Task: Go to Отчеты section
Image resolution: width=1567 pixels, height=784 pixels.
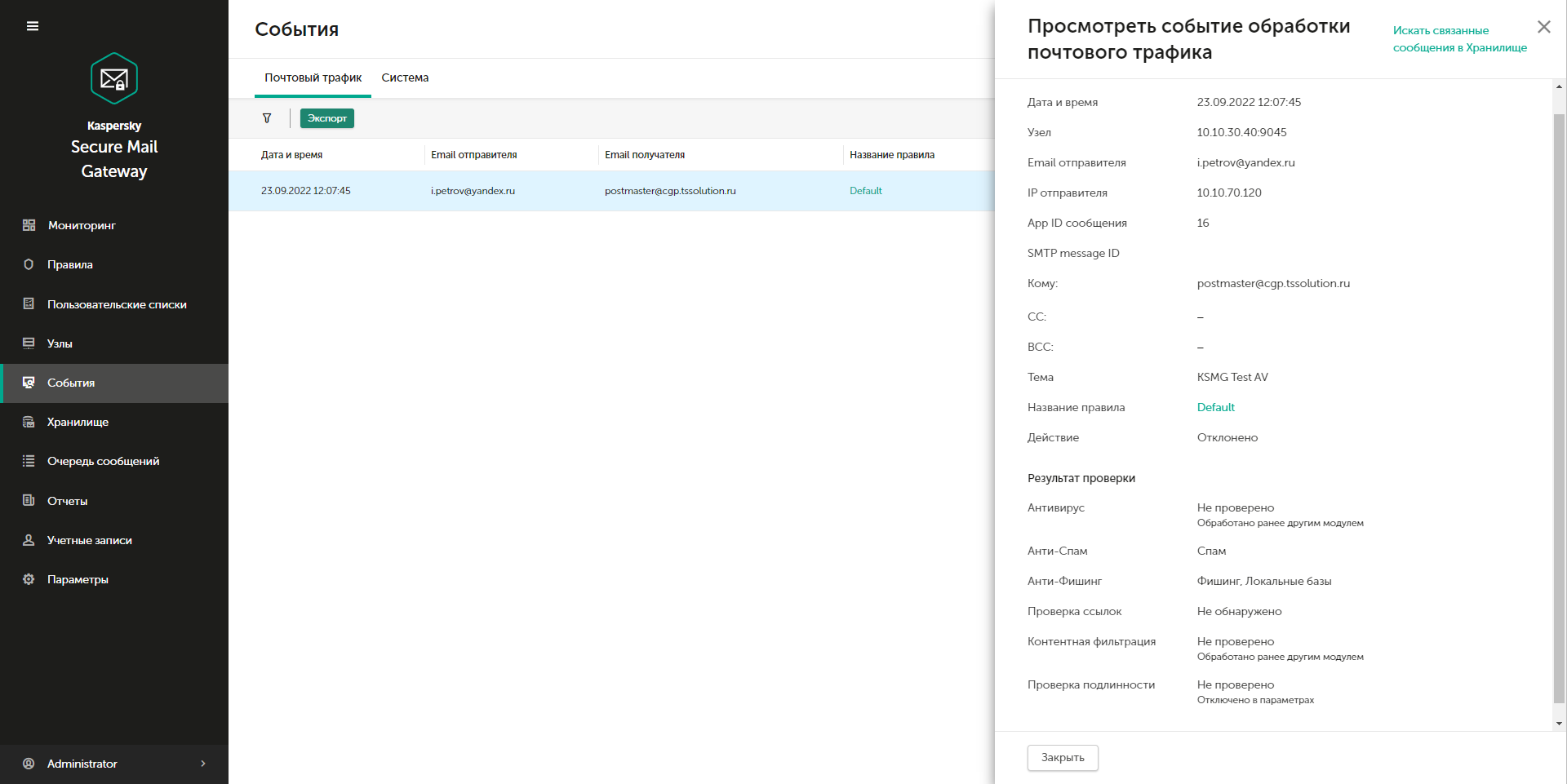Action: coord(67,501)
